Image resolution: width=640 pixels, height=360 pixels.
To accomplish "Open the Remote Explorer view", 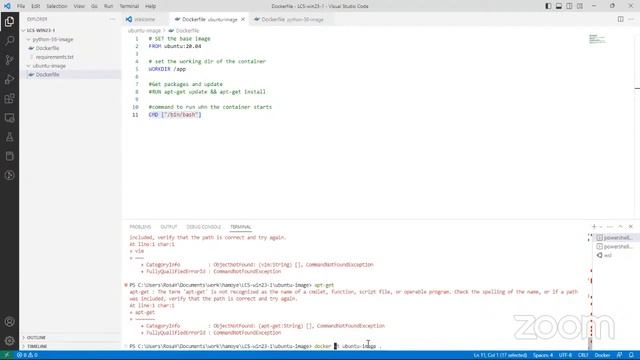I will coord(9,118).
